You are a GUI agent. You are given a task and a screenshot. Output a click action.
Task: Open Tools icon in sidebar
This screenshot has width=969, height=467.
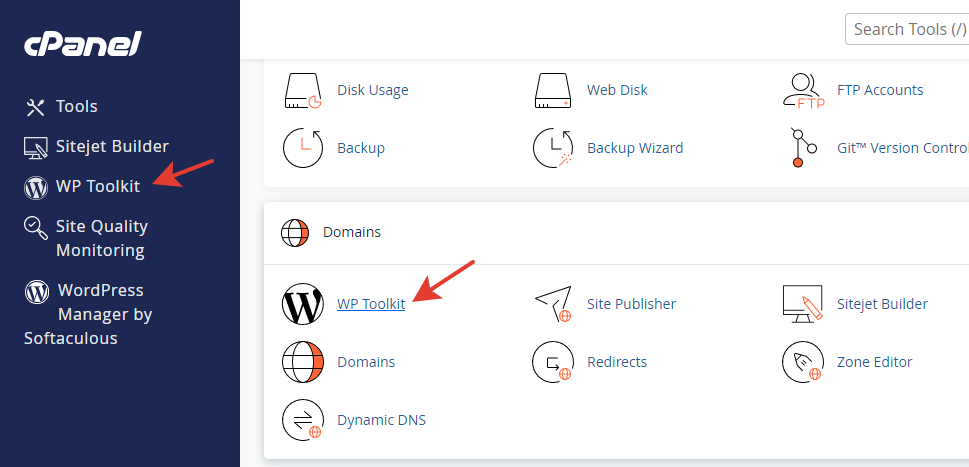[35, 107]
